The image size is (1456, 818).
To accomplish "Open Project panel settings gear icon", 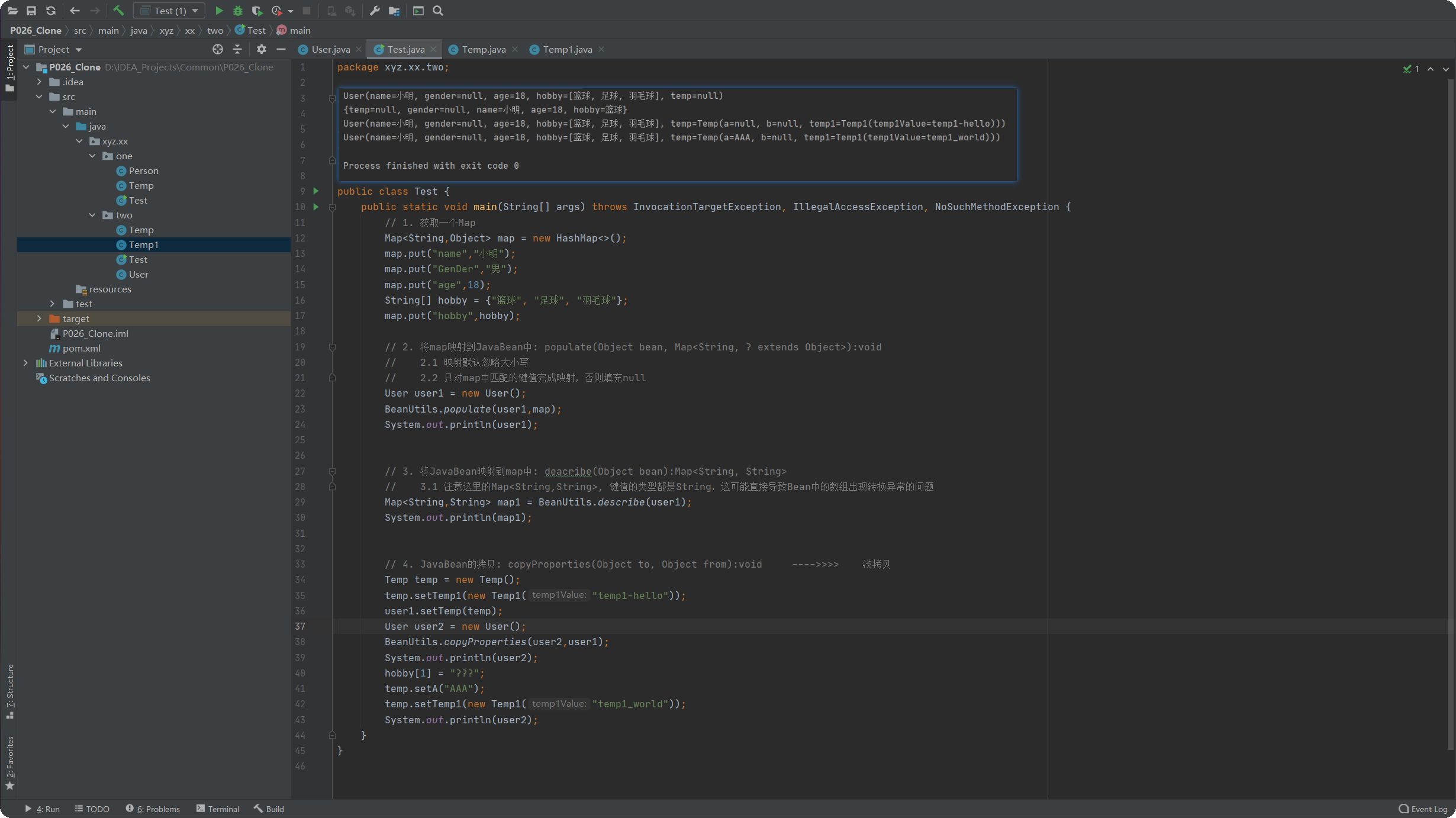I will pyautogui.click(x=261, y=49).
